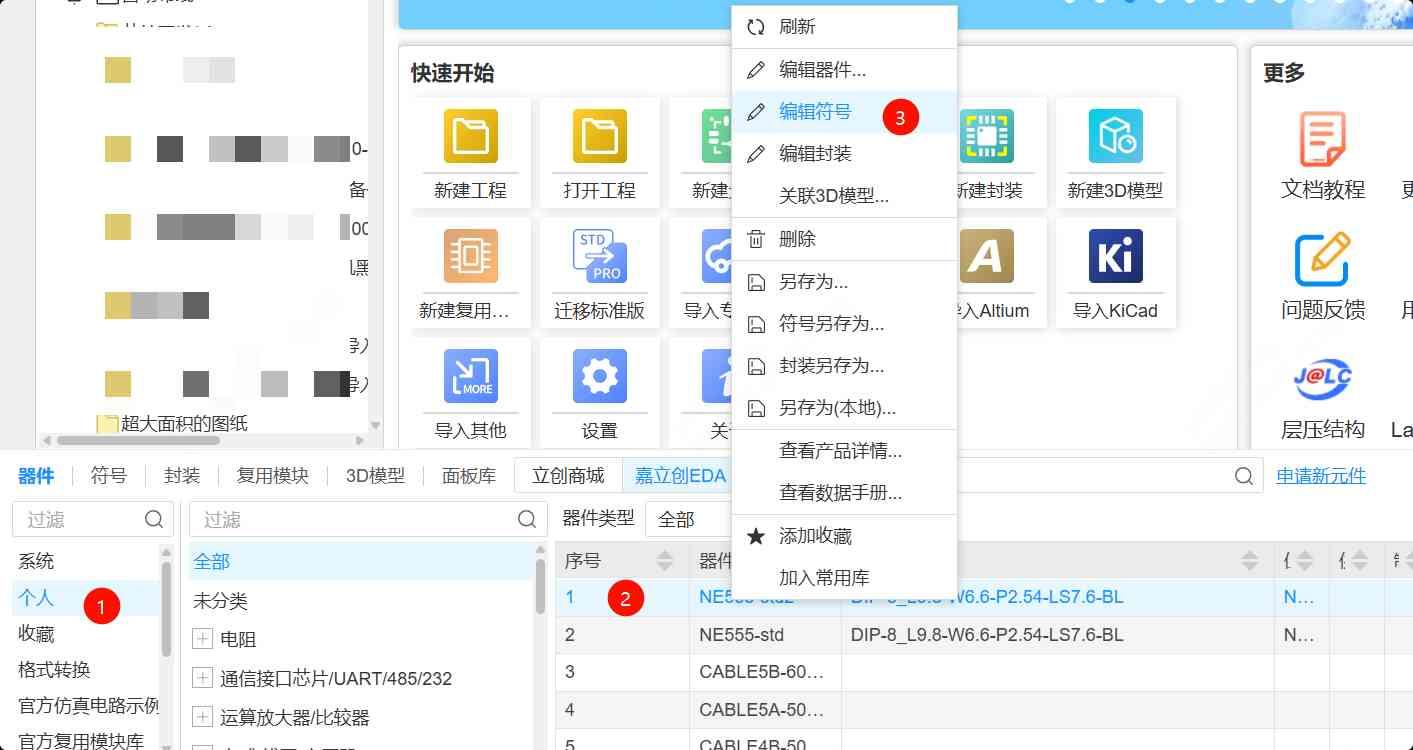Image resolution: width=1413 pixels, height=750 pixels.
Task: Click the 新建3D模型 cube icon
Action: tap(1115, 136)
